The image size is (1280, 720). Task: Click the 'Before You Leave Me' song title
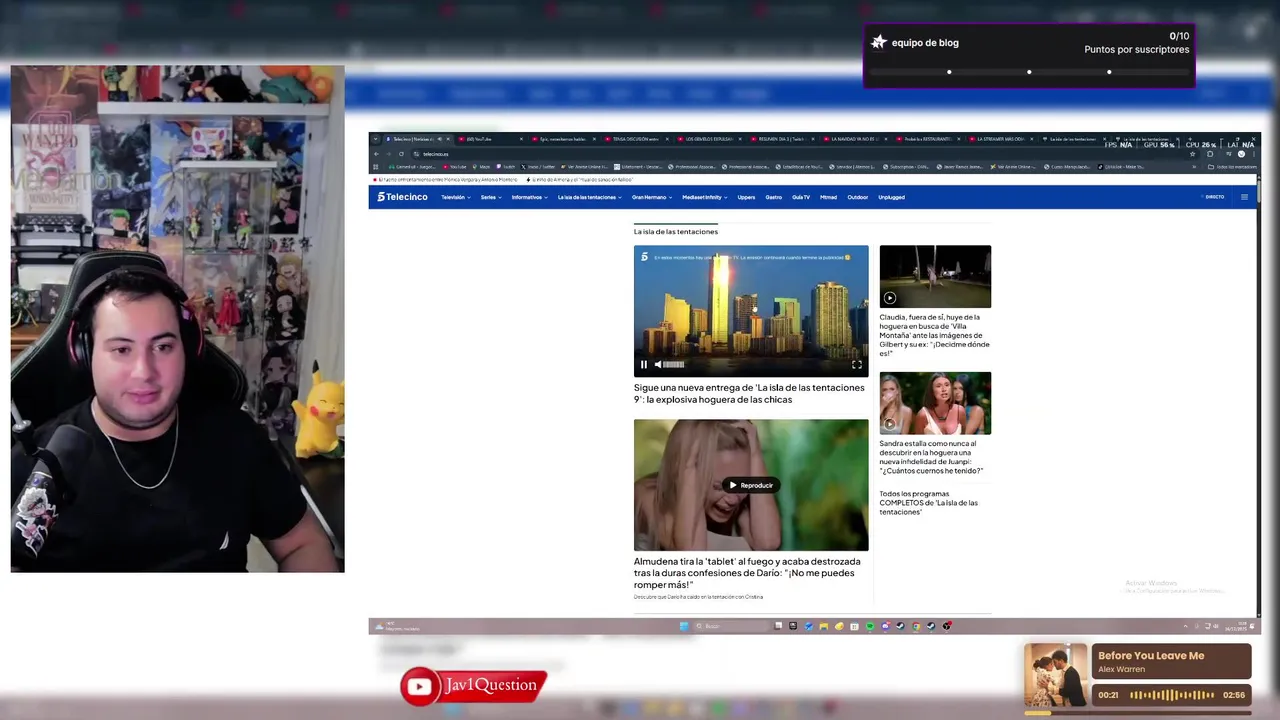(x=1151, y=656)
